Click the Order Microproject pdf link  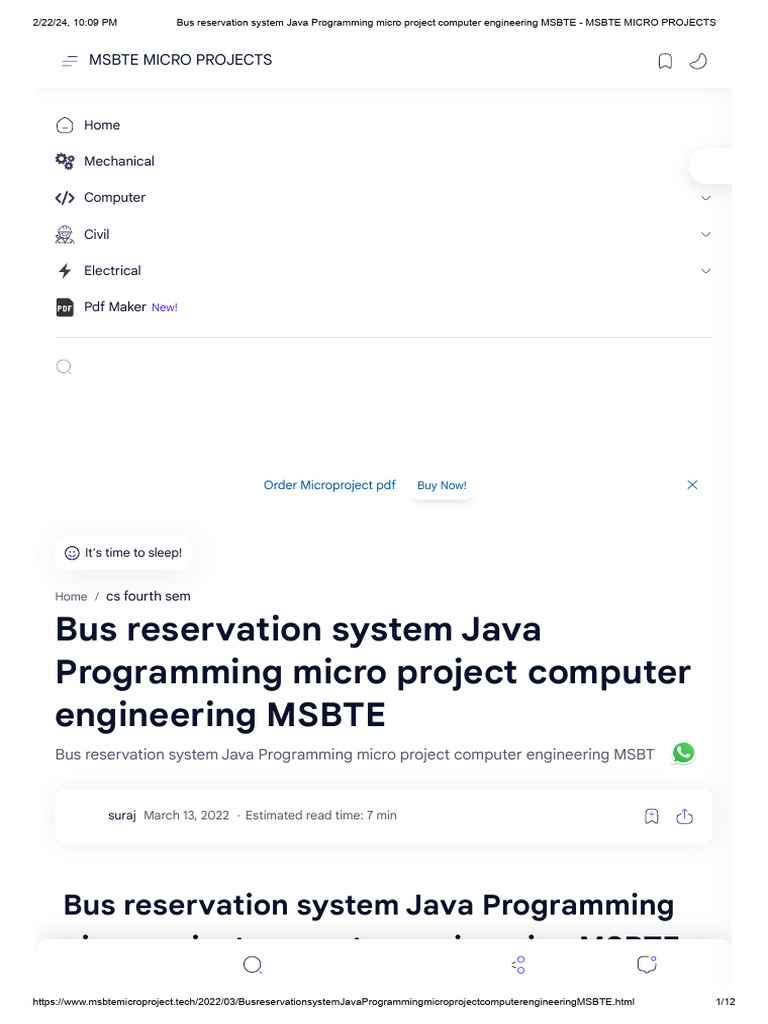[329, 485]
